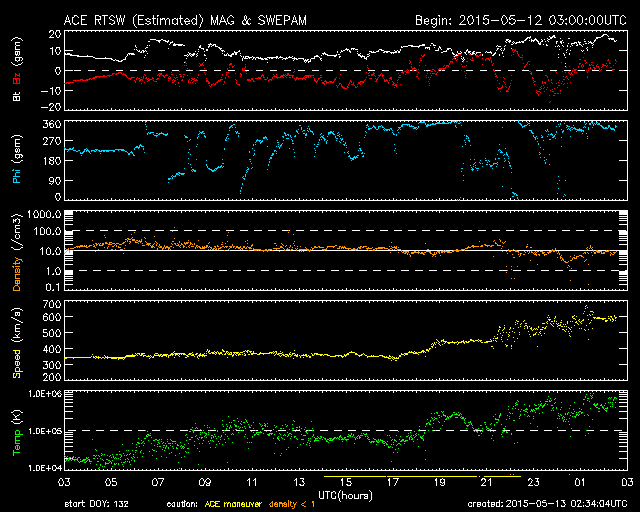Click the '21' hour tick label
The height and width of the screenshot is (512, 640).
[x=487, y=482]
